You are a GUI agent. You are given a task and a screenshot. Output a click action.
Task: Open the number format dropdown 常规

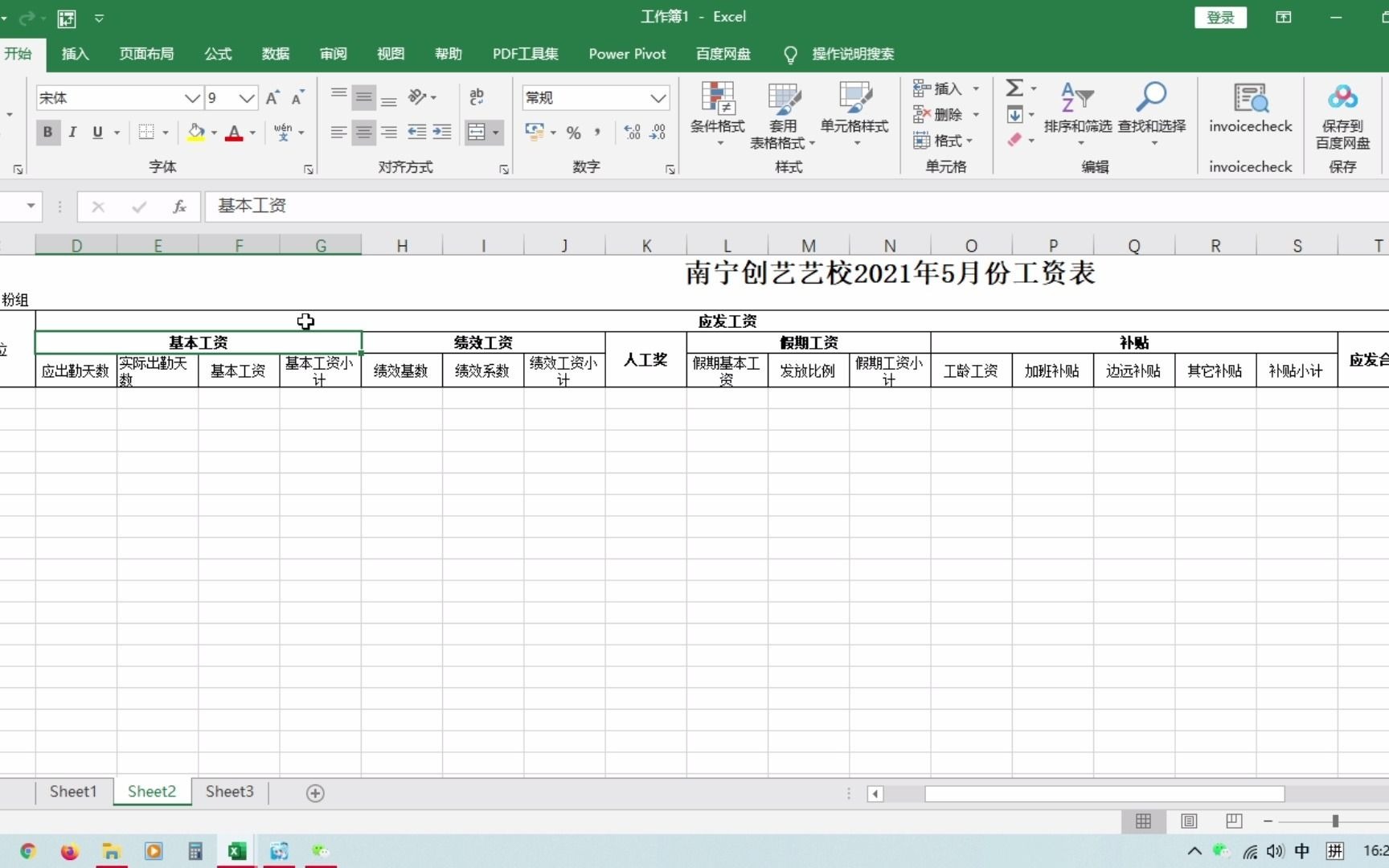tap(658, 98)
